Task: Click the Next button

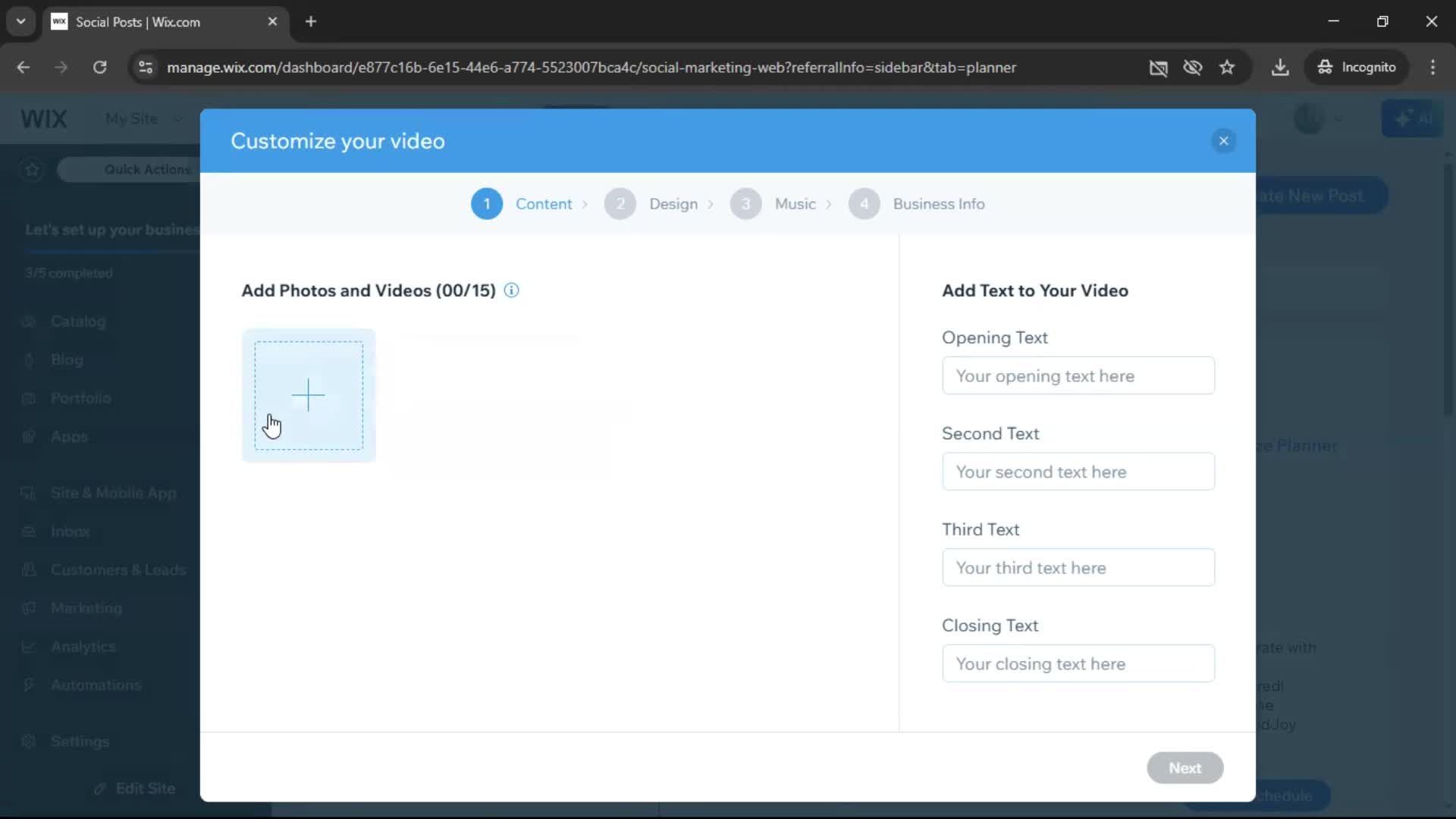Action: coord(1185,768)
